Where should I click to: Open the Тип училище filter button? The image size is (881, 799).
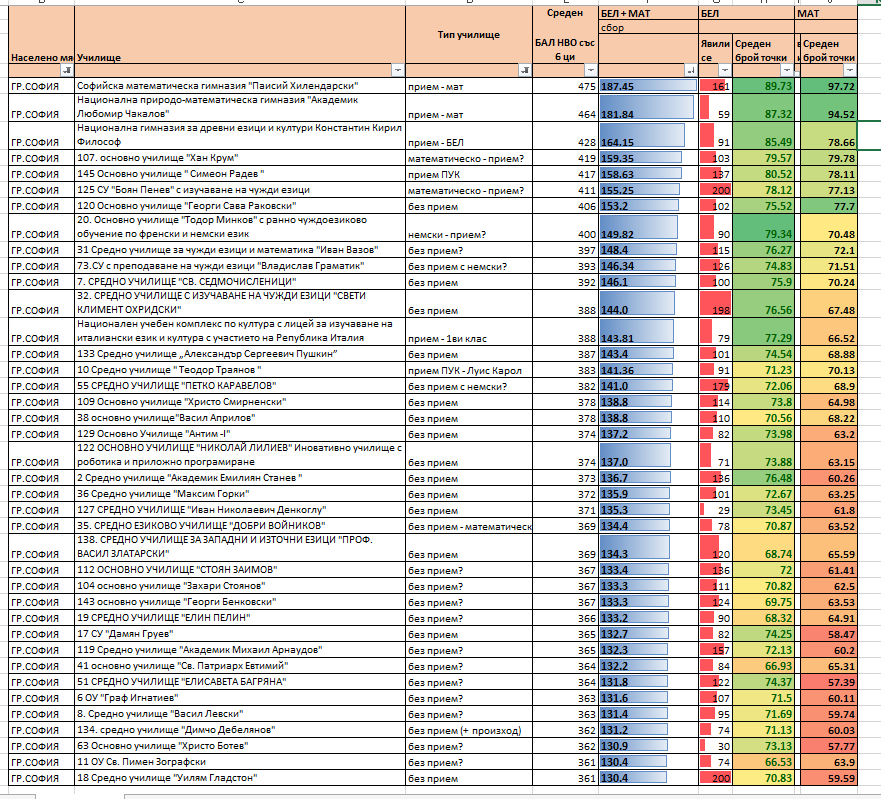[526, 71]
